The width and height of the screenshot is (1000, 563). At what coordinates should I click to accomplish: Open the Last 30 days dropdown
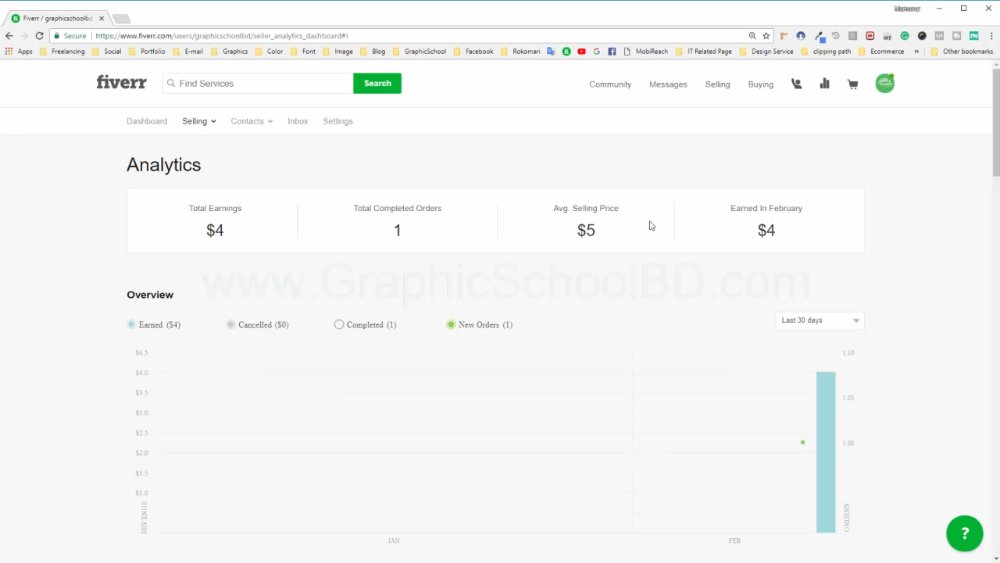820,320
